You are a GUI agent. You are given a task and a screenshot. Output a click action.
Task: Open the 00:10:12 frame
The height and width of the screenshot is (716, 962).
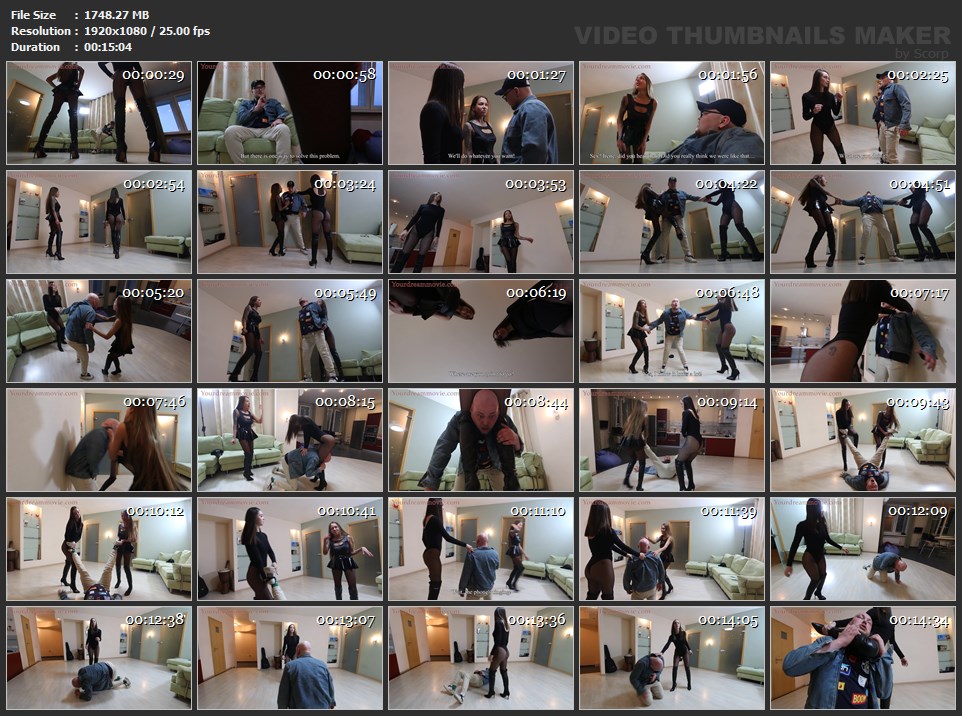click(x=99, y=549)
